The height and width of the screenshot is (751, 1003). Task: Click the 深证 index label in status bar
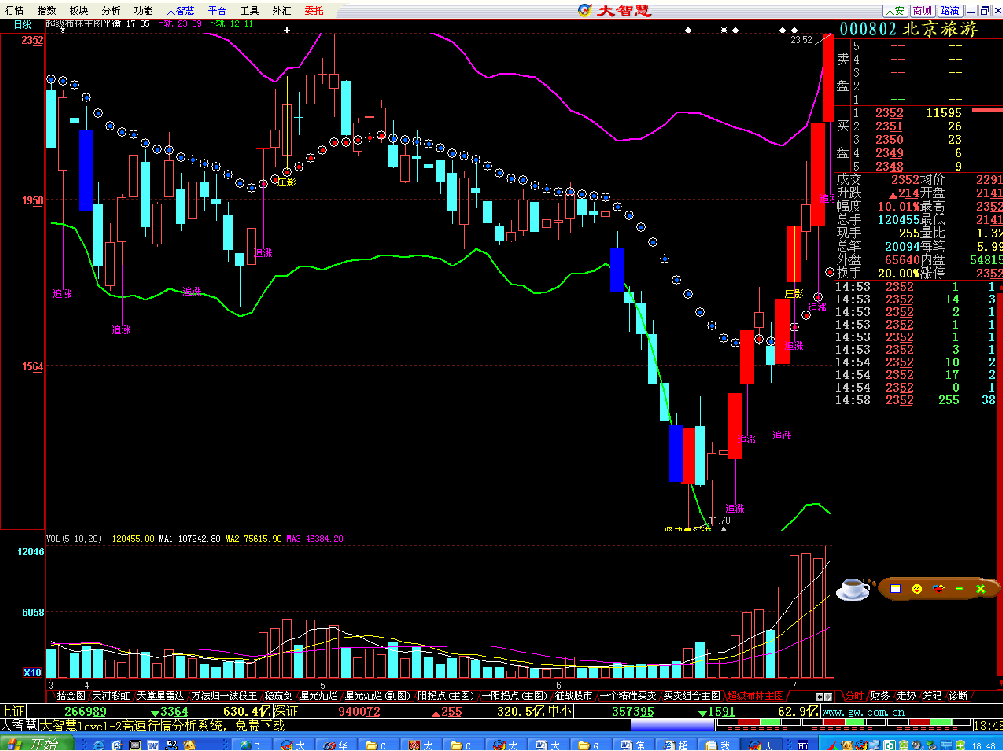[x=285, y=711]
